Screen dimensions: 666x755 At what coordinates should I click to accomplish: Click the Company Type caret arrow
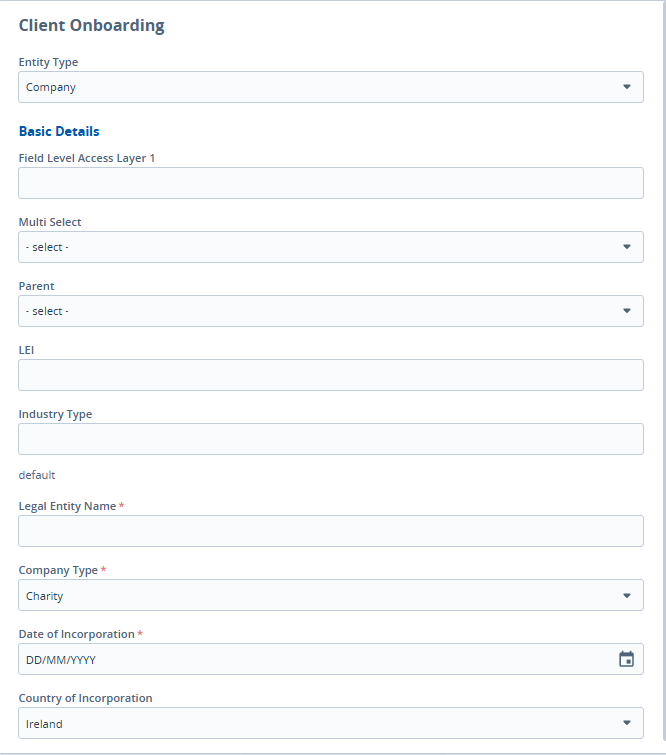627,596
